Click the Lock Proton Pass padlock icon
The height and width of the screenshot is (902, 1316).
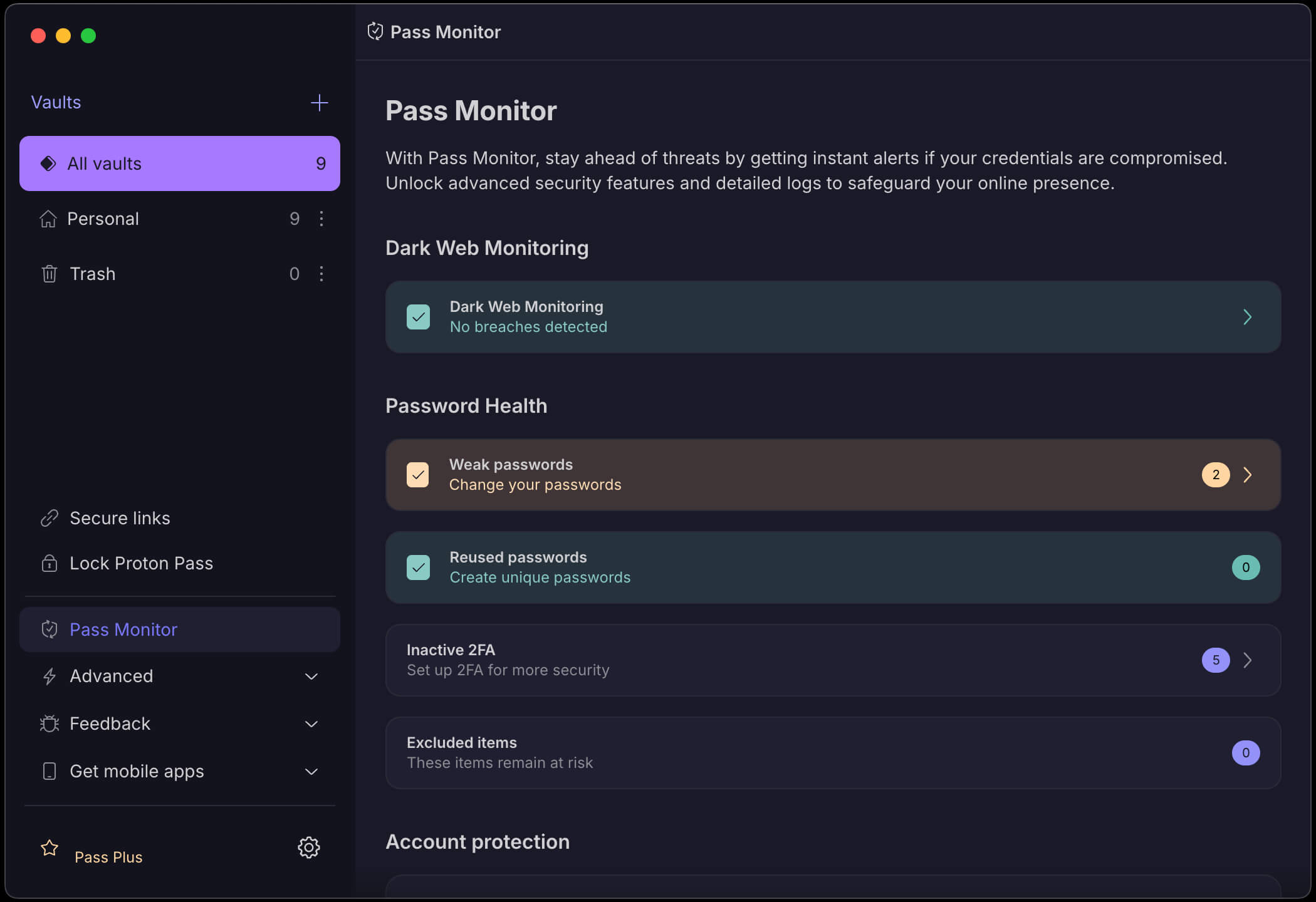click(x=50, y=563)
